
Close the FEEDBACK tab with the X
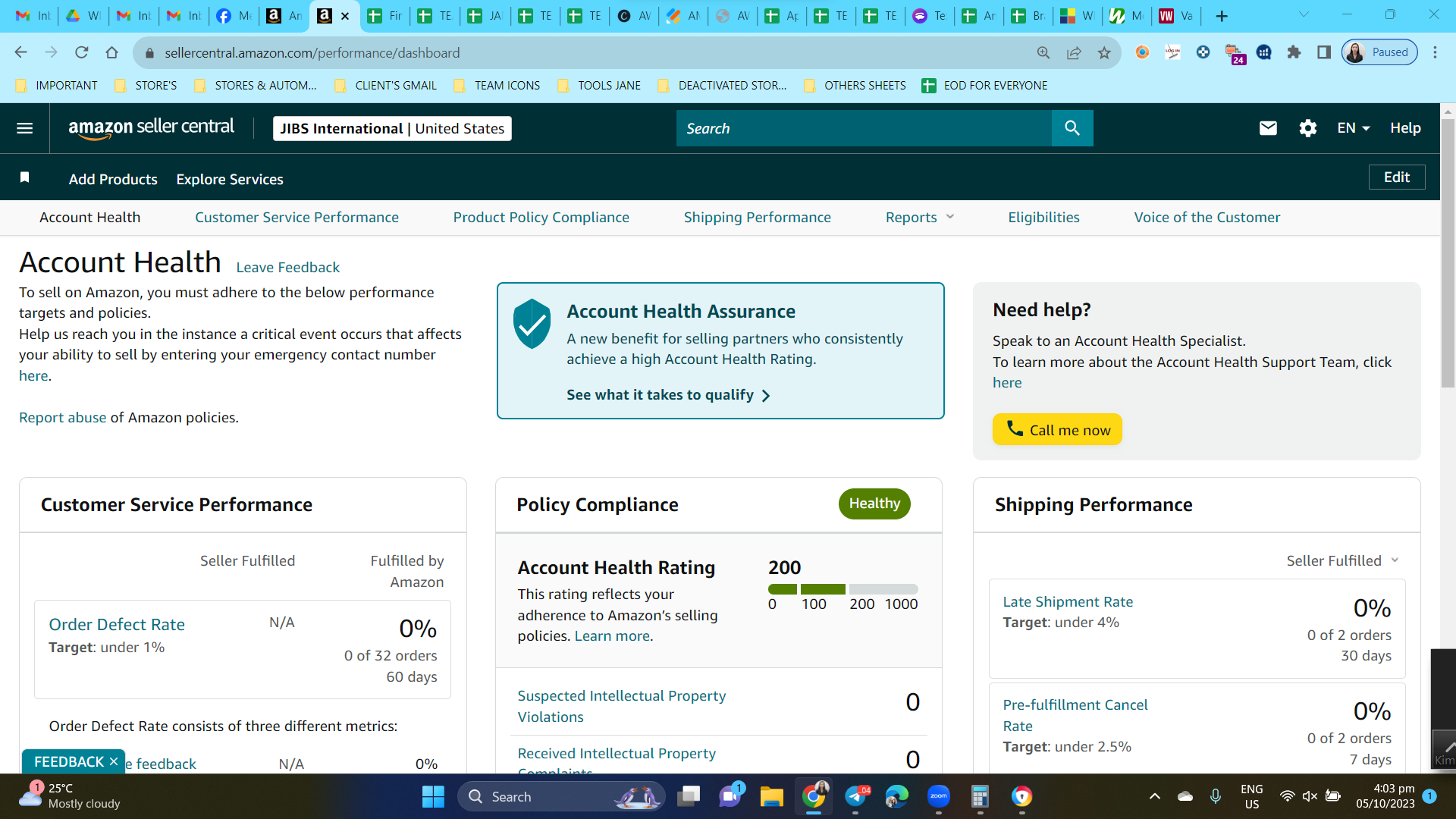(114, 761)
